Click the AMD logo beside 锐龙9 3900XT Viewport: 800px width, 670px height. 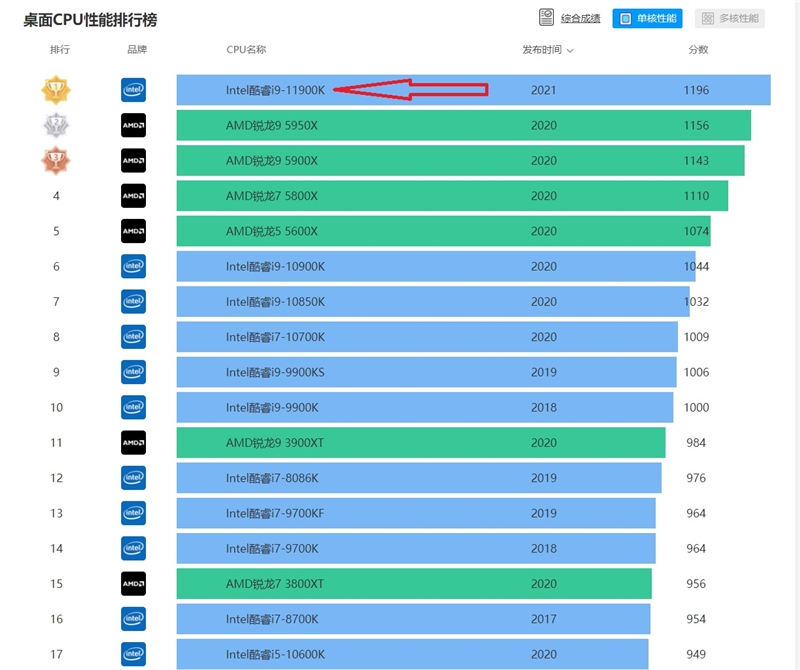point(133,442)
